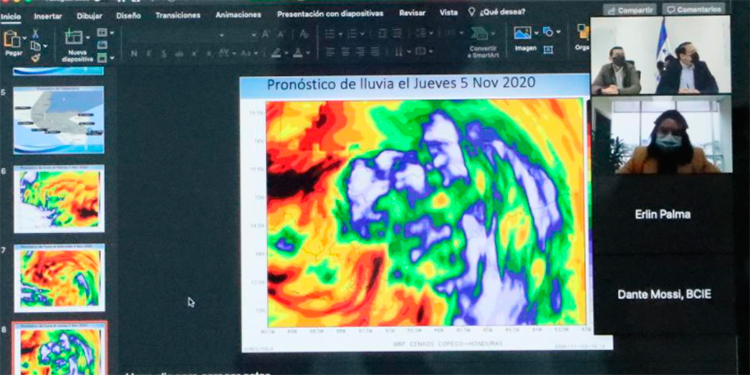The height and width of the screenshot is (375, 750).
Task: Select the Erlin Palma participant tile
Action: tap(663, 214)
